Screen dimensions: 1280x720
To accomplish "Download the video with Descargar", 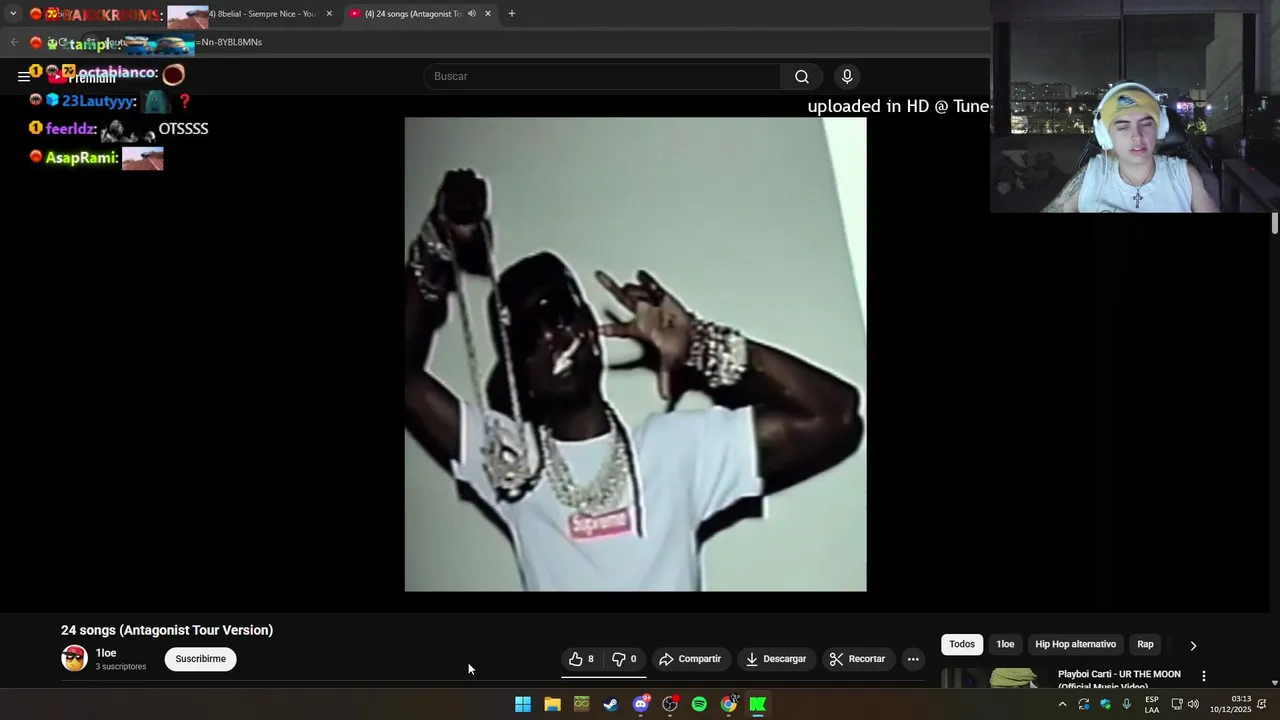I will pyautogui.click(x=776, y=659).
